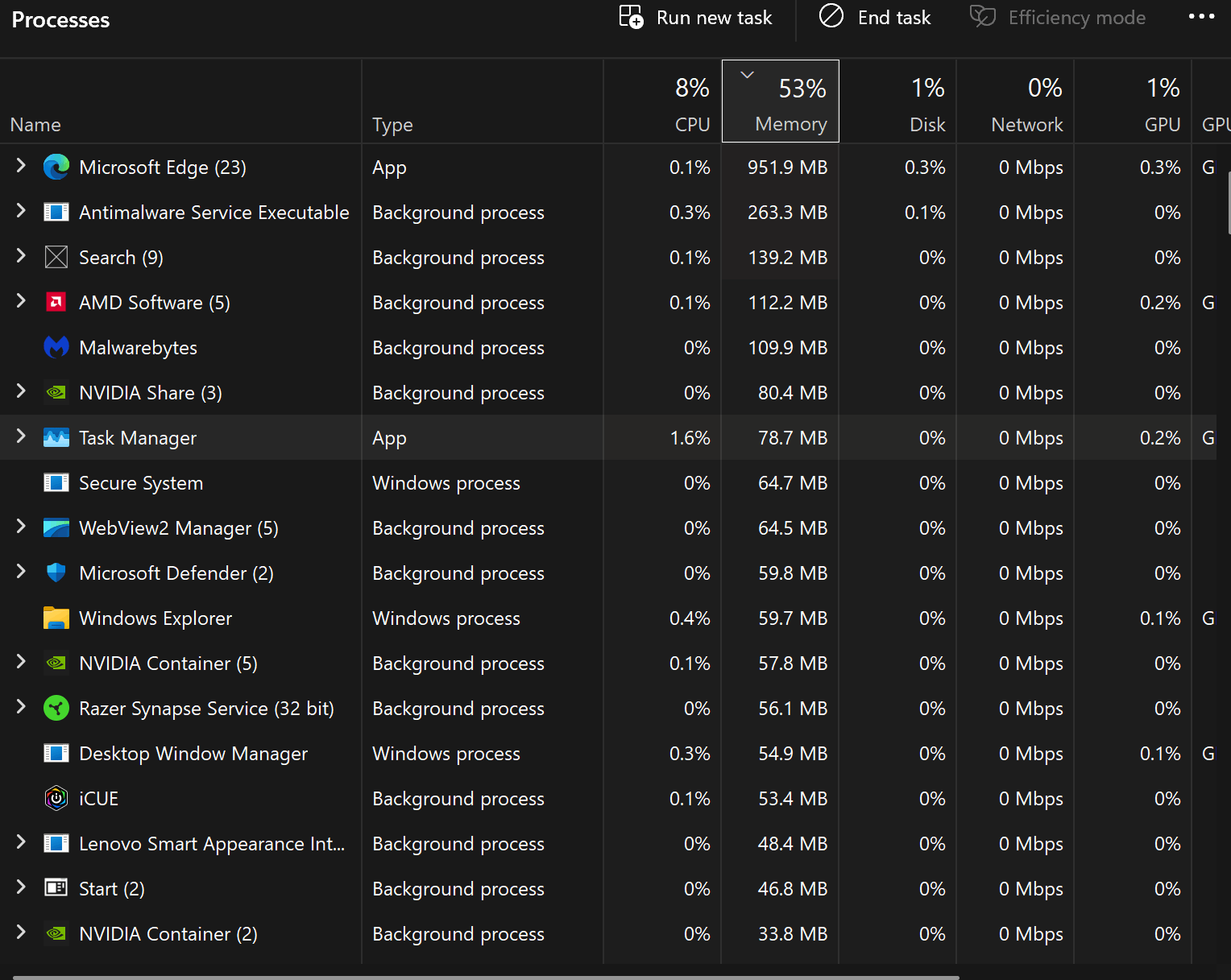
Task: Click the 951.9 MB memory value
Action: click(787, 167)
